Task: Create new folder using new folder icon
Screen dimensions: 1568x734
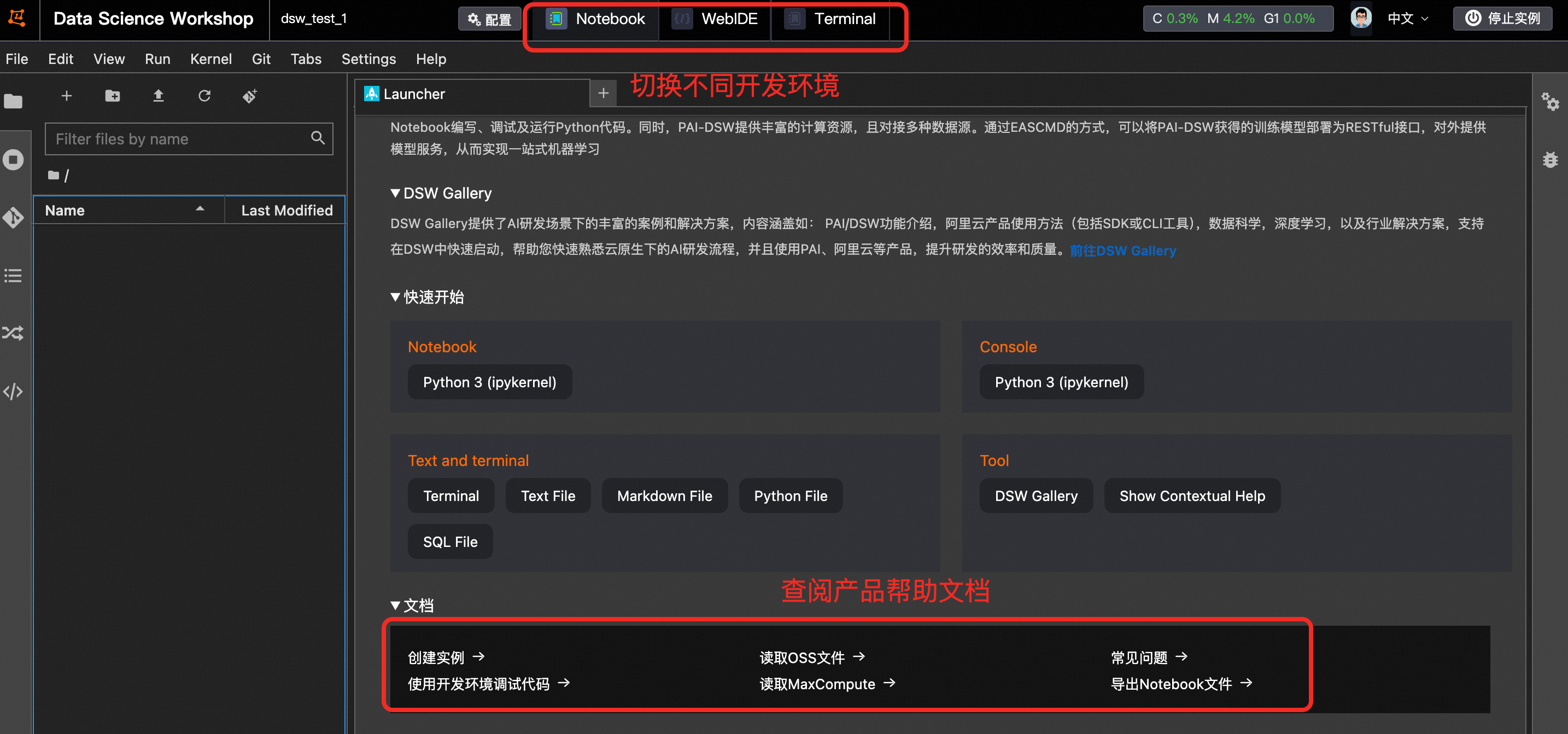Action: (113, 96)
